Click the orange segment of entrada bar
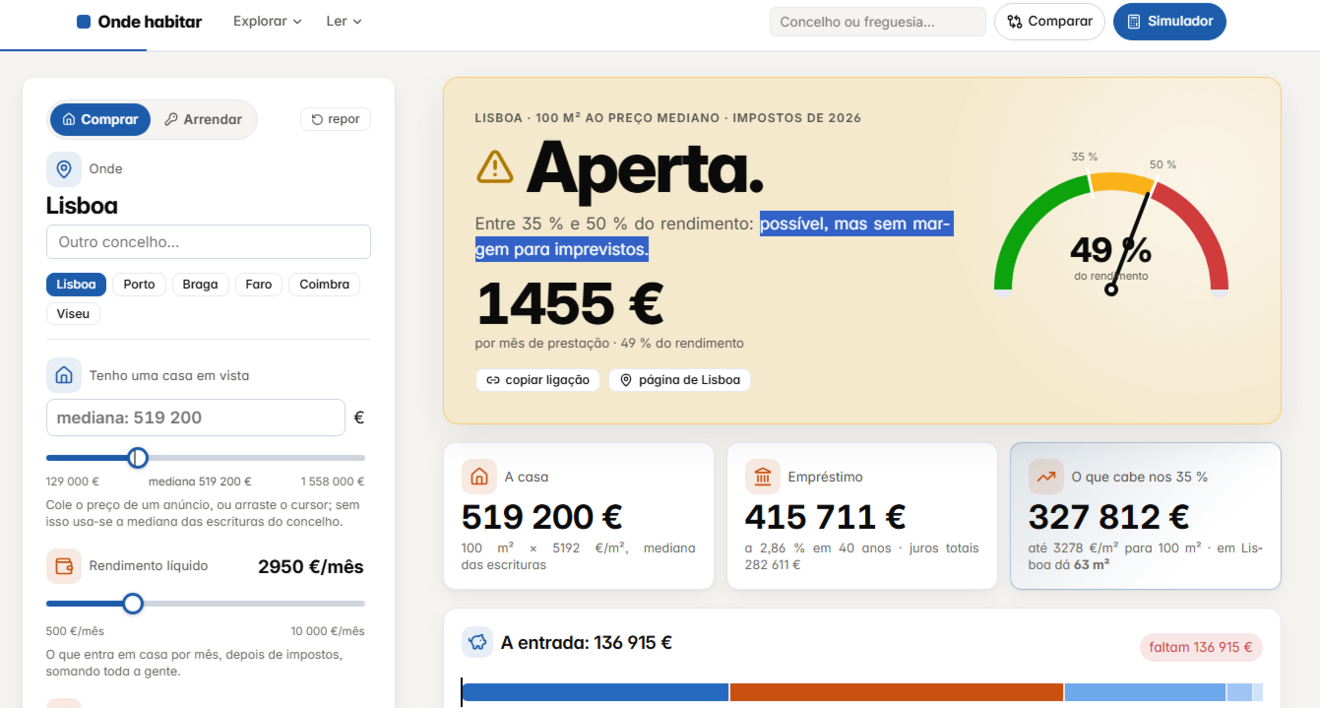1320x708 pixels. (x=897, y=692)
